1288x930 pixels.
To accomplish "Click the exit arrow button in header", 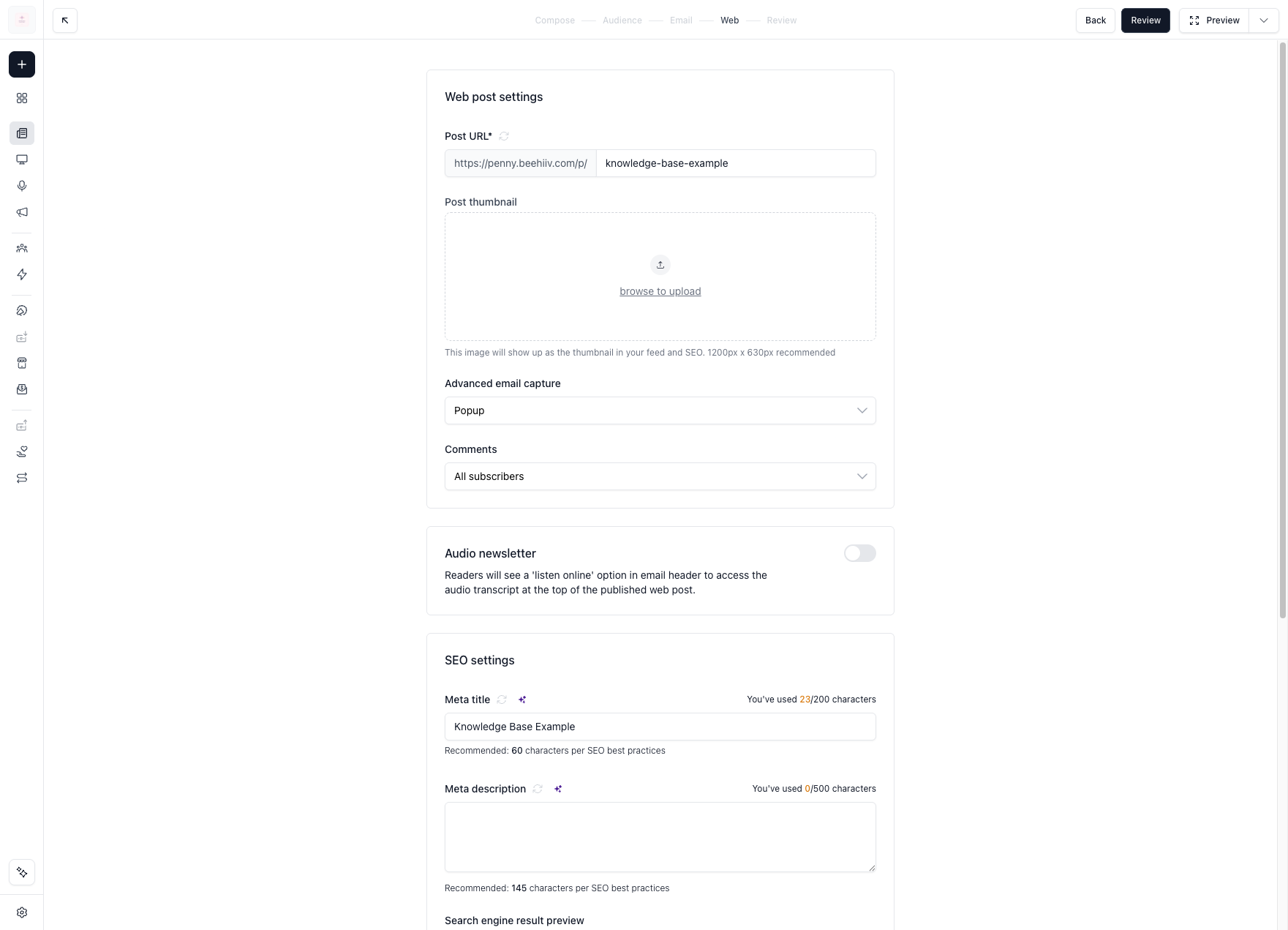I will click(x=65, y=20).
